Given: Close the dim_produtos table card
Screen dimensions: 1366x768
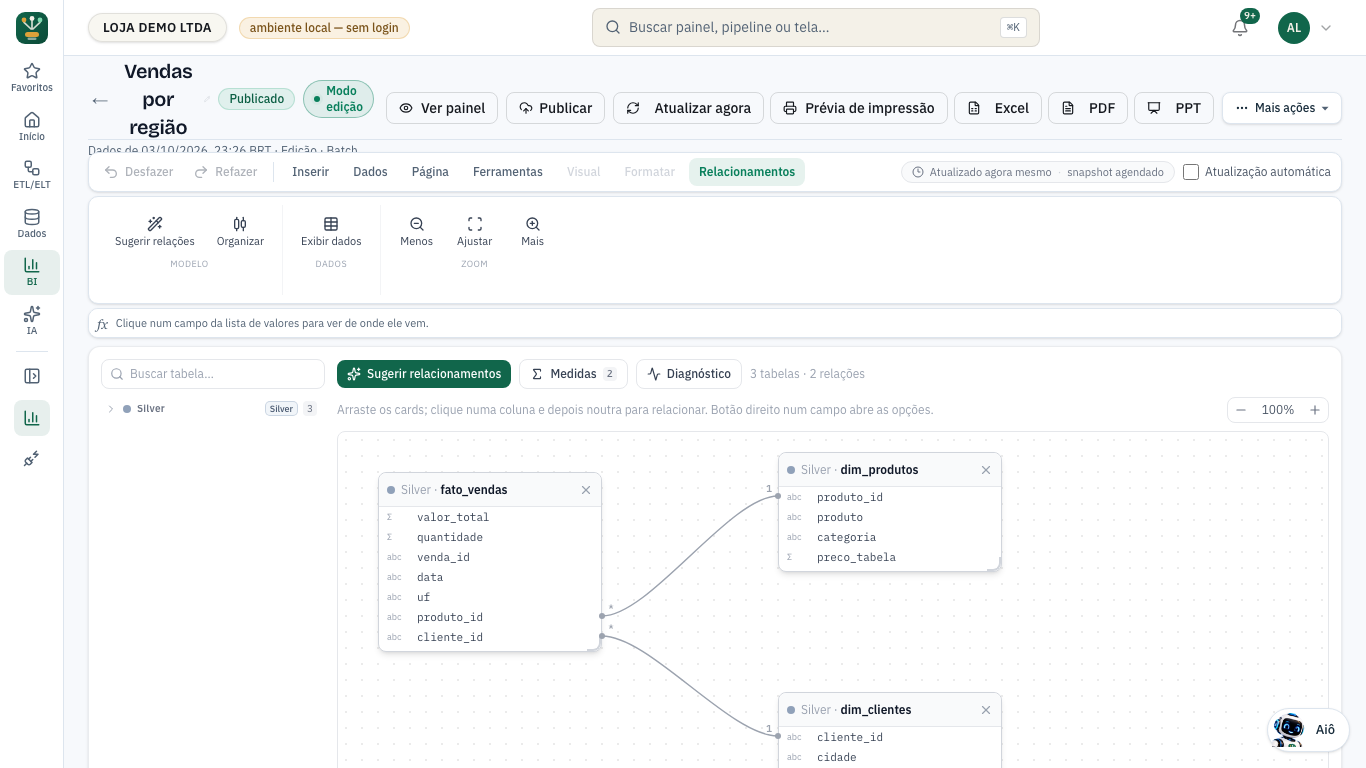Looking at the screenshot, I should point(986,470).
